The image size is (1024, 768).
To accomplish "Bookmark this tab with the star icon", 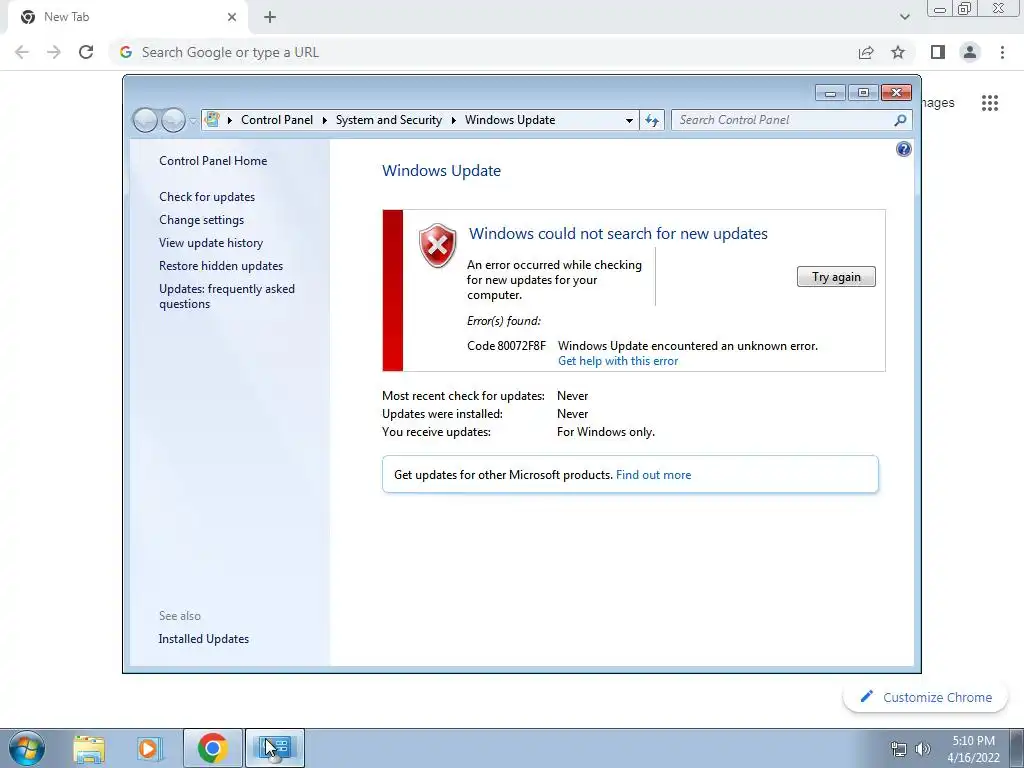I will coord(898,52).
